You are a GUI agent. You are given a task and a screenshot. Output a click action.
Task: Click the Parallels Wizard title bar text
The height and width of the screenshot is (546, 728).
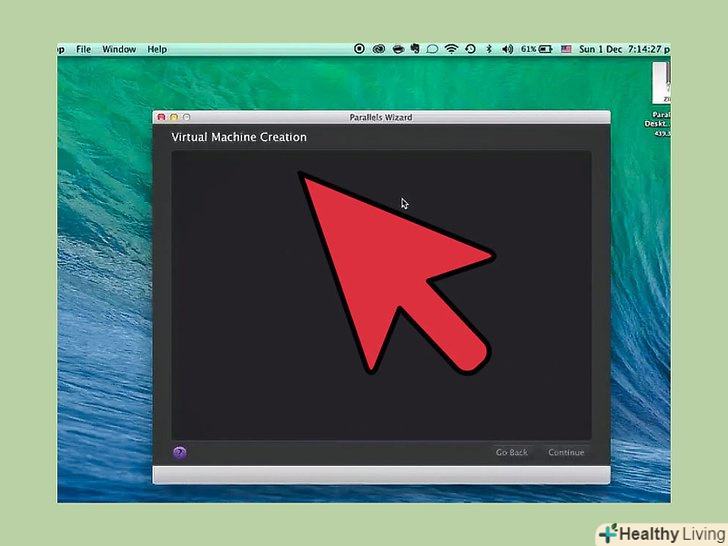click(x=381, y=117)
